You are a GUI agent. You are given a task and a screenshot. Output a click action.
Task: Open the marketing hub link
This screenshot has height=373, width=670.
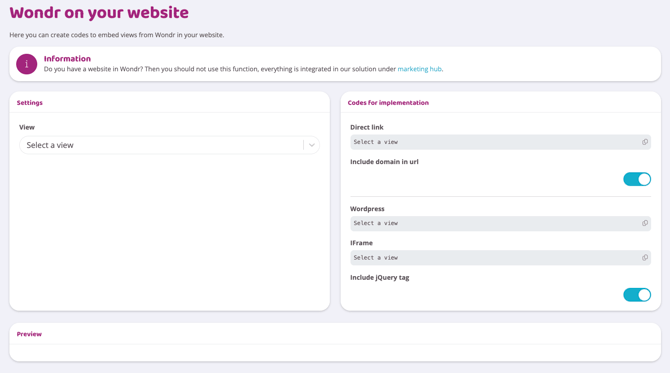tap(420, 69)
